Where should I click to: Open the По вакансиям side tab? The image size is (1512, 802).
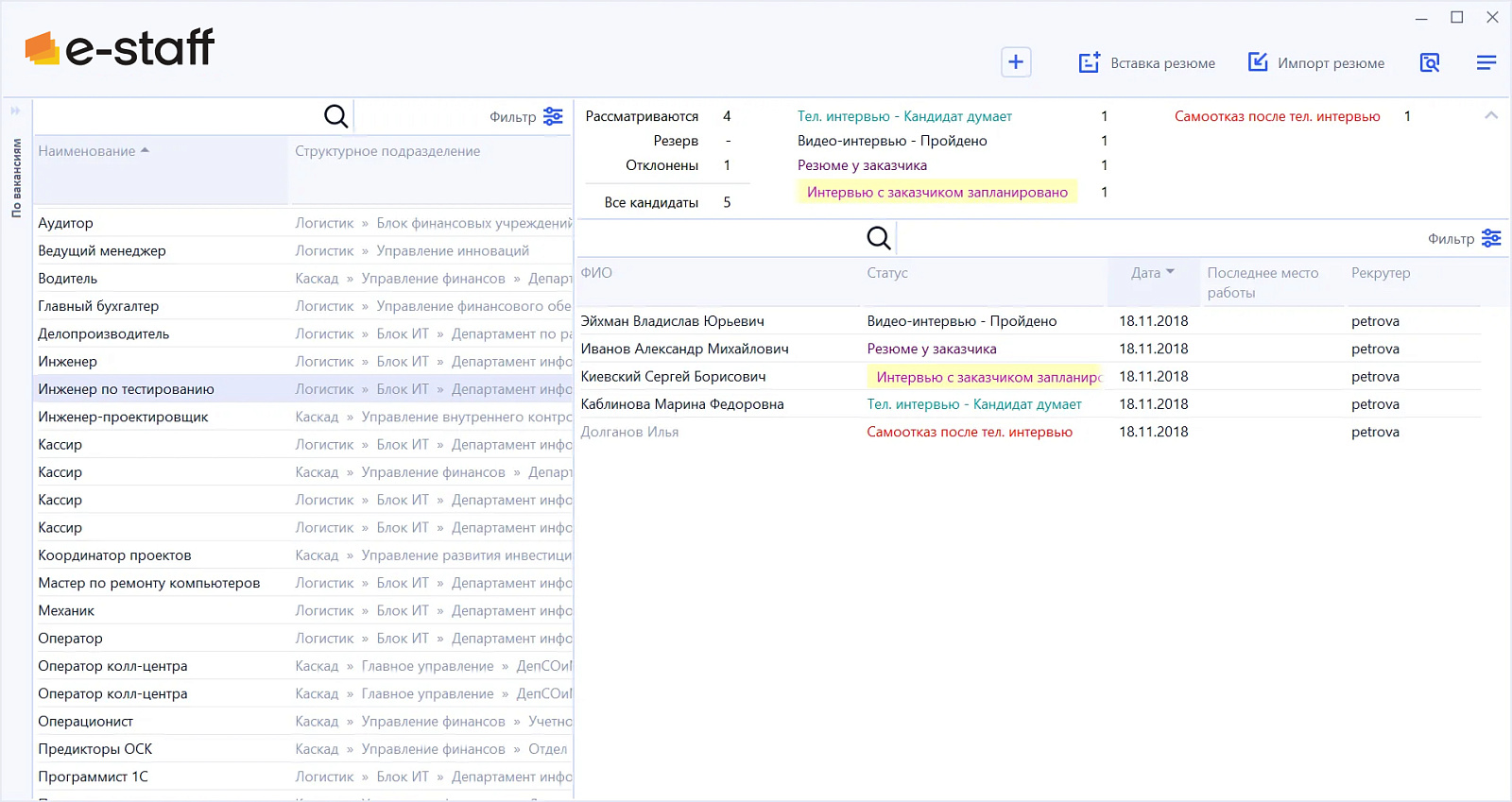[x=16, y=179]
